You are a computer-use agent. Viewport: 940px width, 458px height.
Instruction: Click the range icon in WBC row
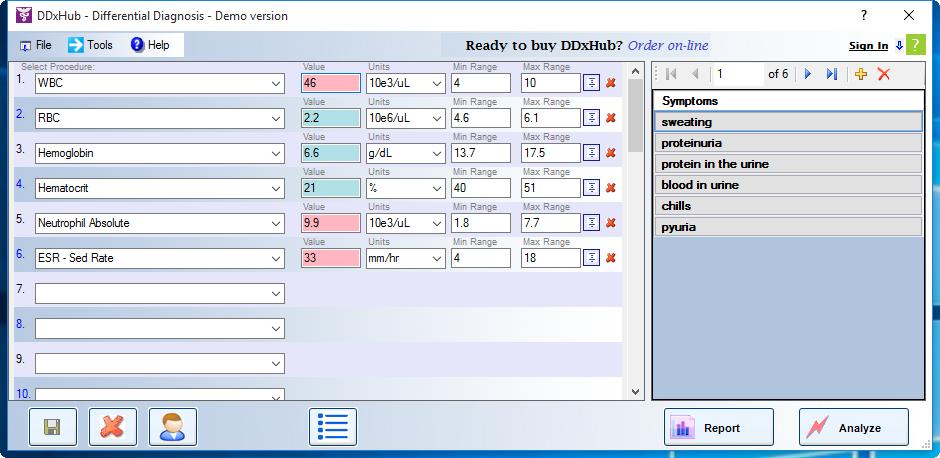pos(592,83)
